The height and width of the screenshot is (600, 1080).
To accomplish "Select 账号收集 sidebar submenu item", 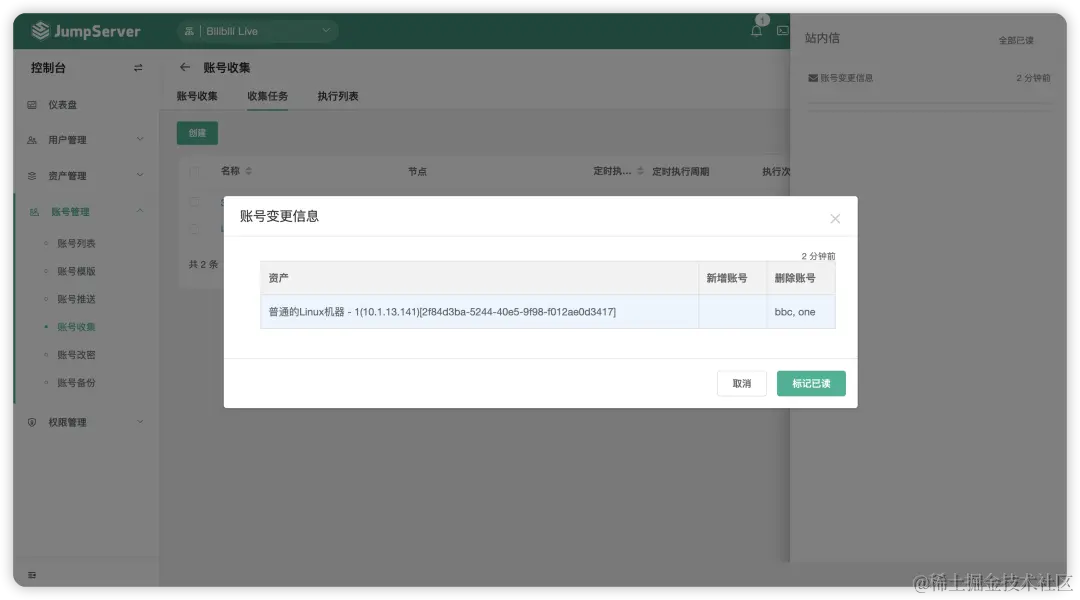I will coord(76,327).
